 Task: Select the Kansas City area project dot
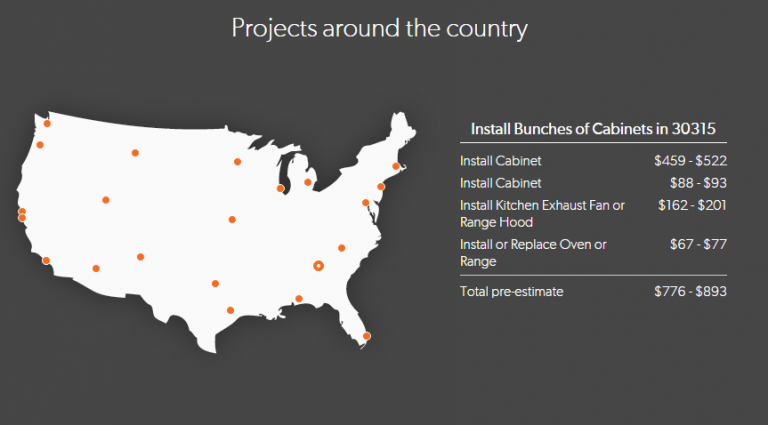(x=232, y=219)
